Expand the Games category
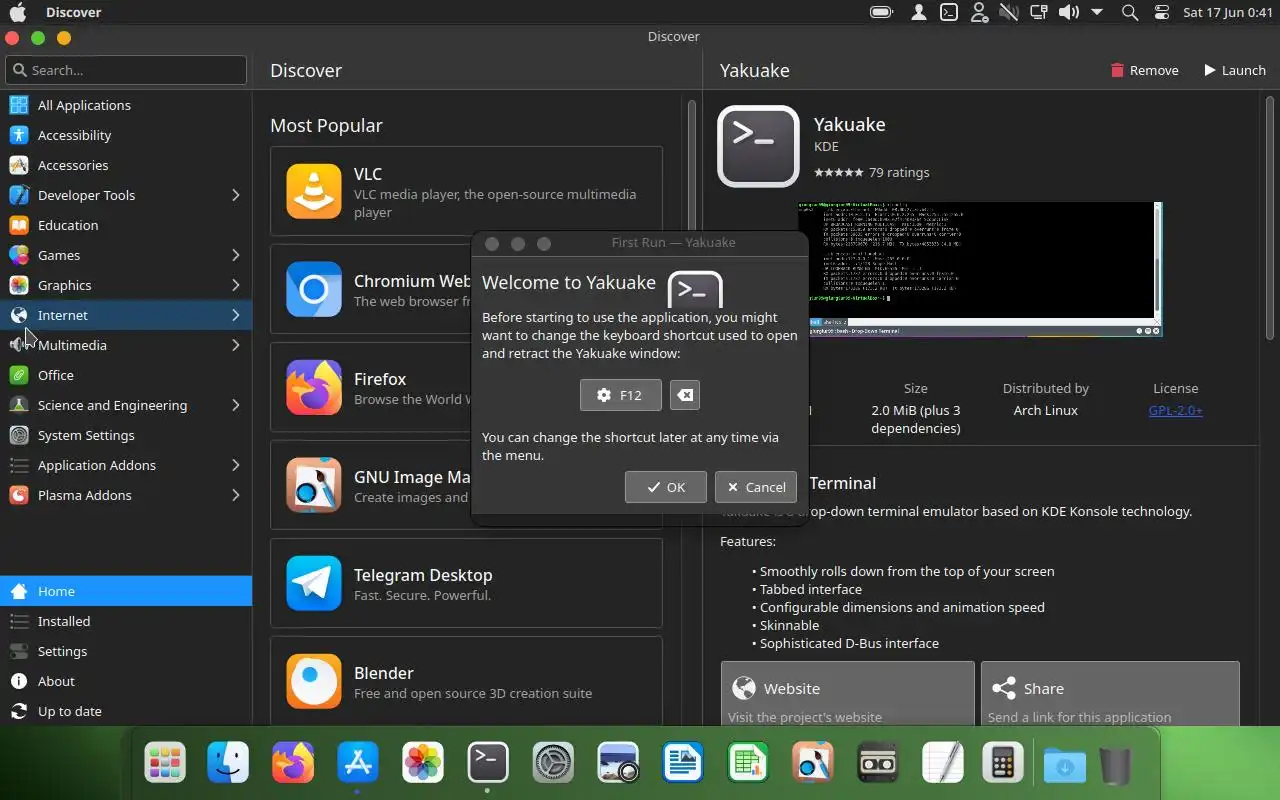Image resolution: width=1280 pixels, height=800 pixels. (236, 255)
